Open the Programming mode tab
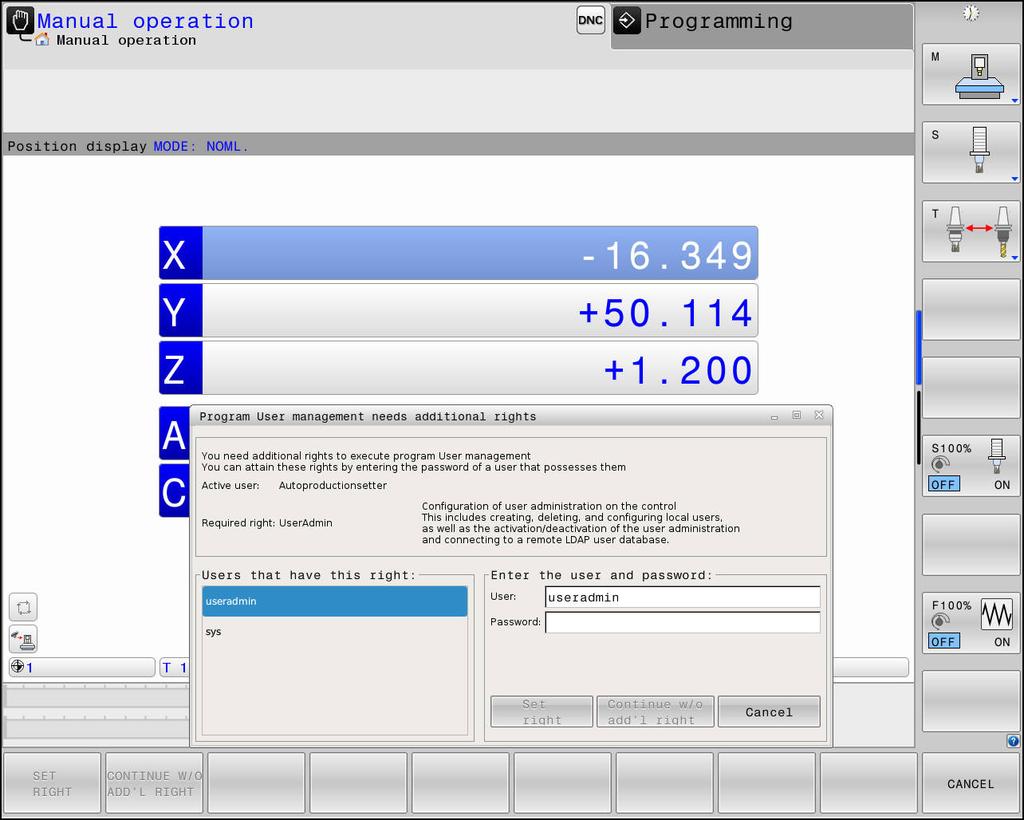The width and height of the screenshot is (1024, 820). coord(761,26)
